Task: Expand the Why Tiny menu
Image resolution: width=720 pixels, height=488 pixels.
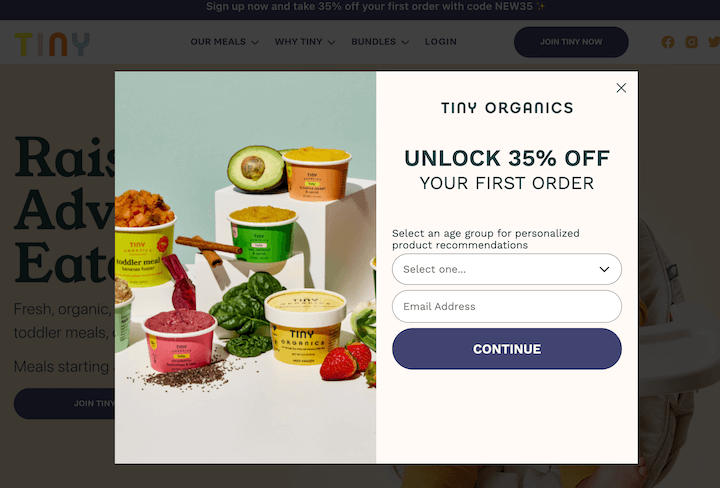Action: tap(305, 42)
